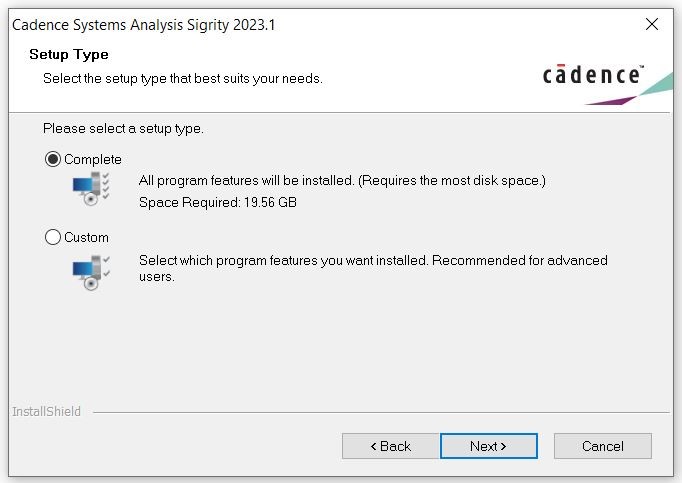The width and height of the screenshot is (682, 483).
Task: Click the Custom option label text
Action: [x=86, y=237]
